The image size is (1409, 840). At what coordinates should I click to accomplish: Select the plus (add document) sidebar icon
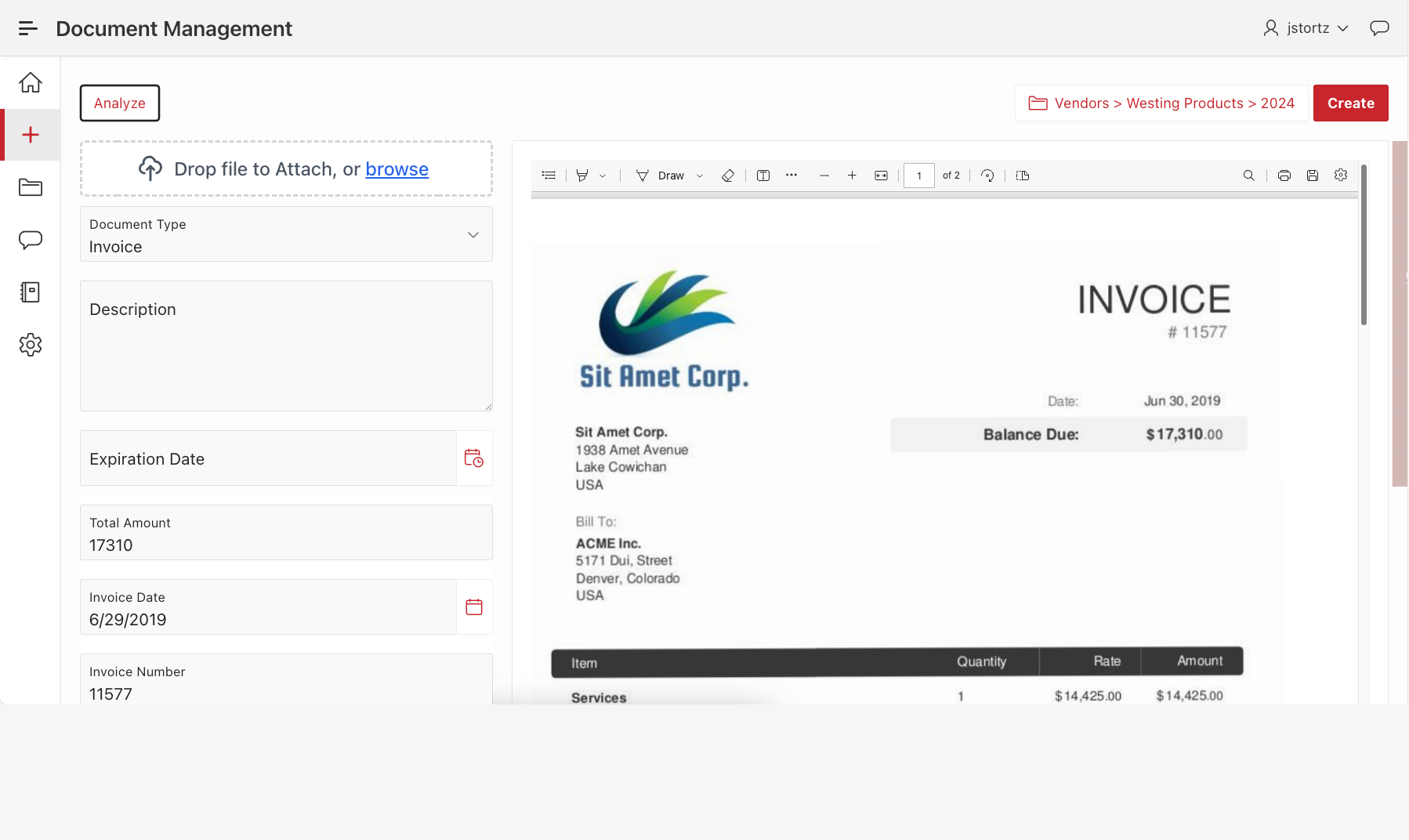click(31, 135)
